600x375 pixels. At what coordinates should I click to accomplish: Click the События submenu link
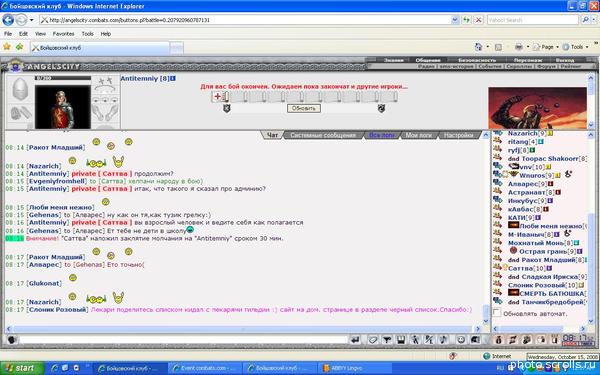pyautogui.click(x=489, y=66)
